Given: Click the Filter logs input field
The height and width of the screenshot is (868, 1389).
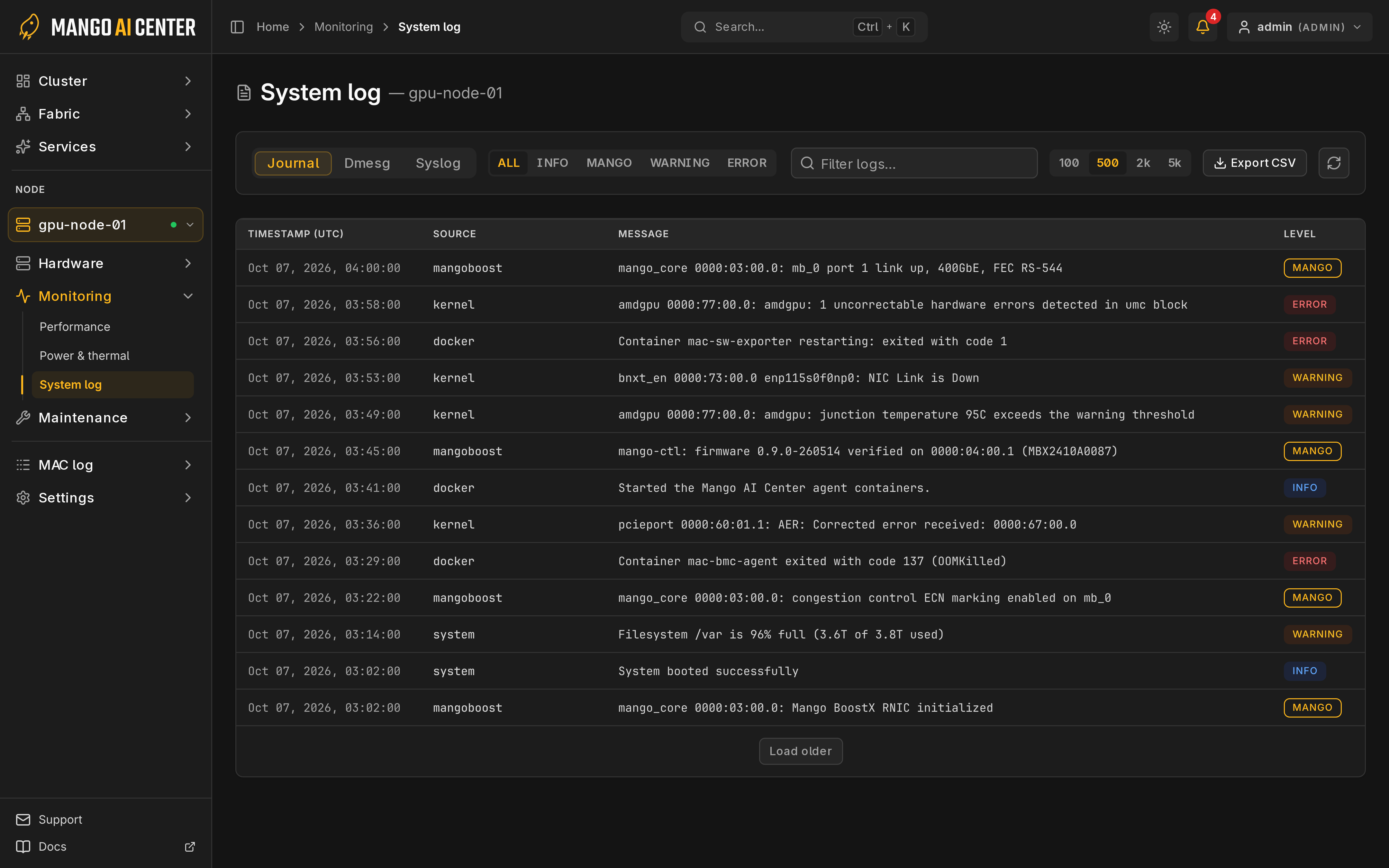Looking at the screenshot, I should [914, 164].
